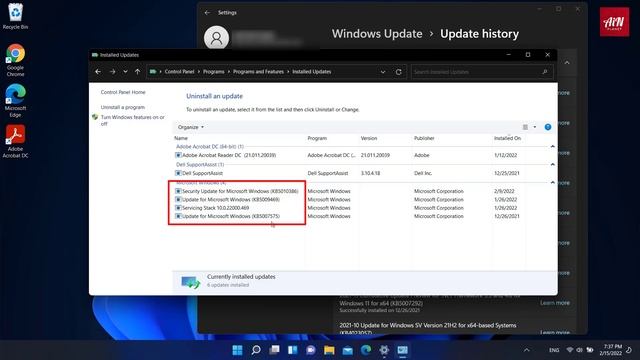Go back in Installed Updates window
This screenshot has height=360, width=640.
pyautogui.click(x=98, y=72)
